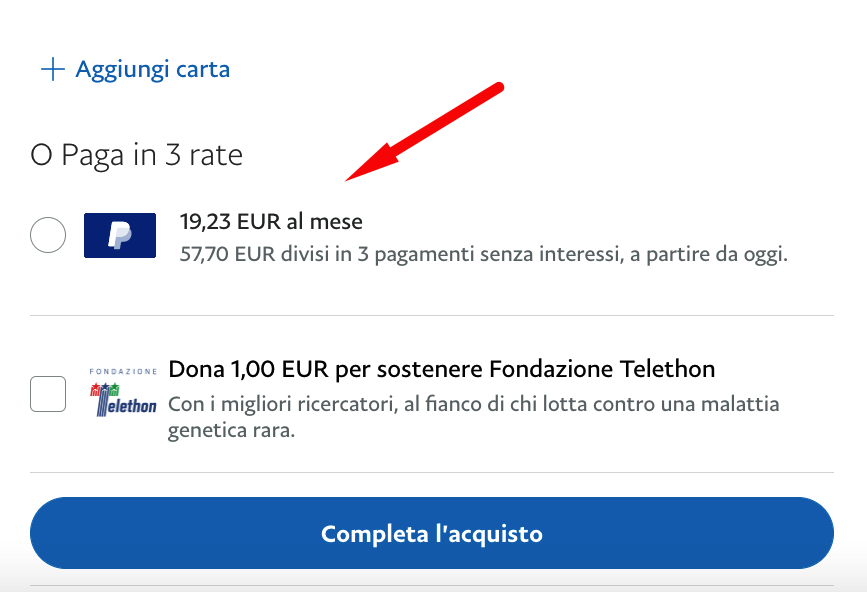The height and width of the screenshot is (592, 867).
Task: Click the Completa l'acquisto button
Action: [x=432, y=533]
